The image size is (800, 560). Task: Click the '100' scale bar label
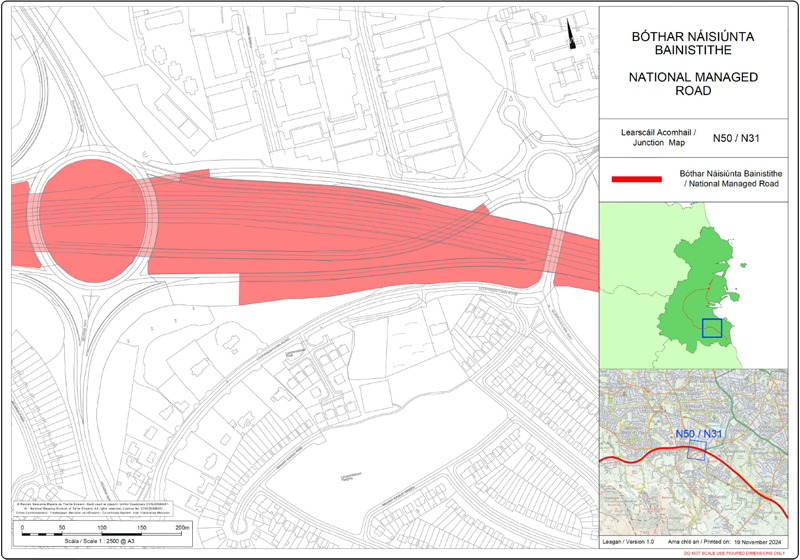[x=102, y=527]
